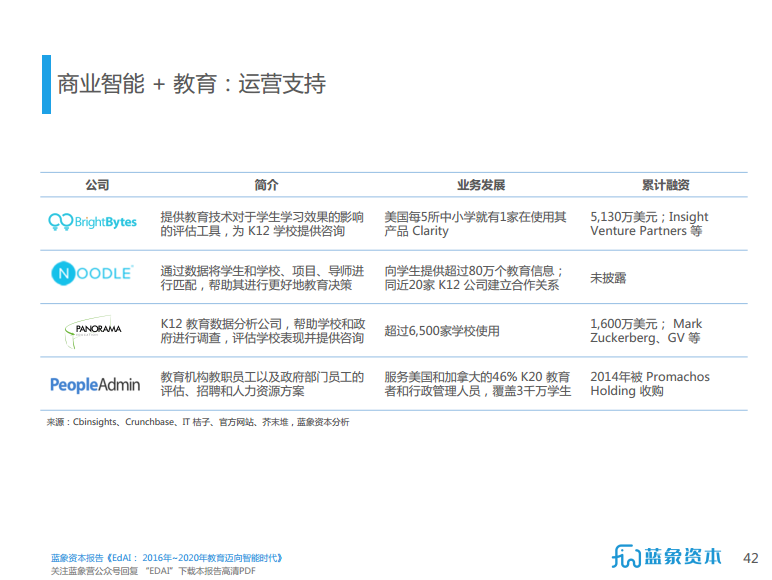The image size is (772, 580).
Task: Click the 未披露 funding cell
Action: pyautogui.click(x=608, y=278)
